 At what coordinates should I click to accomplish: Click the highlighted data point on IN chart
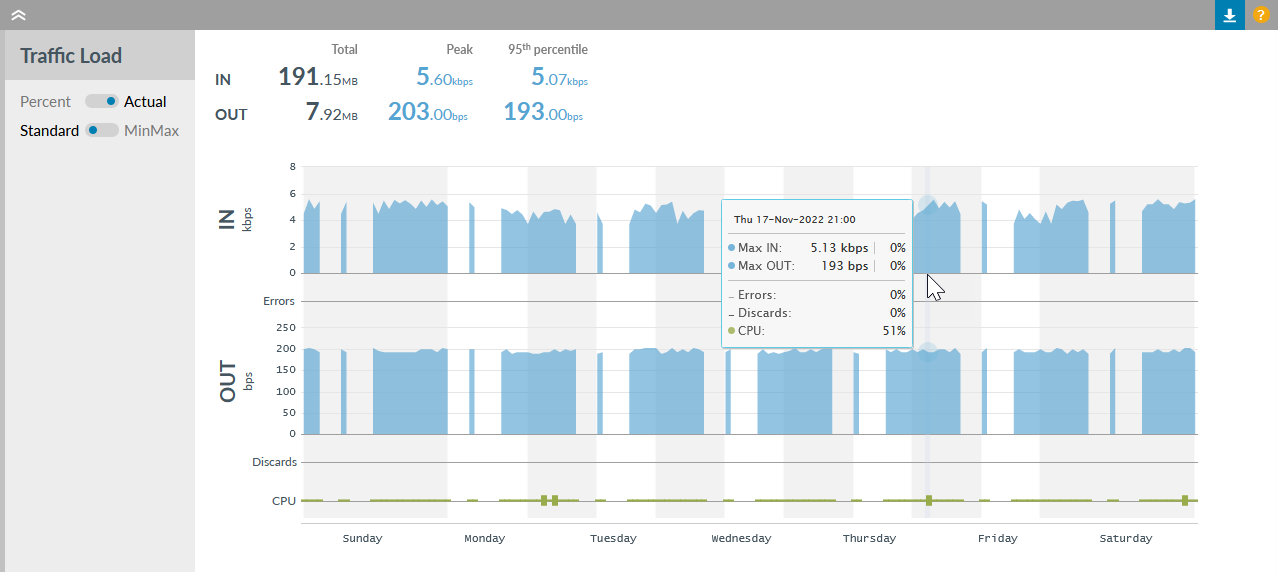[x=927, y=204]
